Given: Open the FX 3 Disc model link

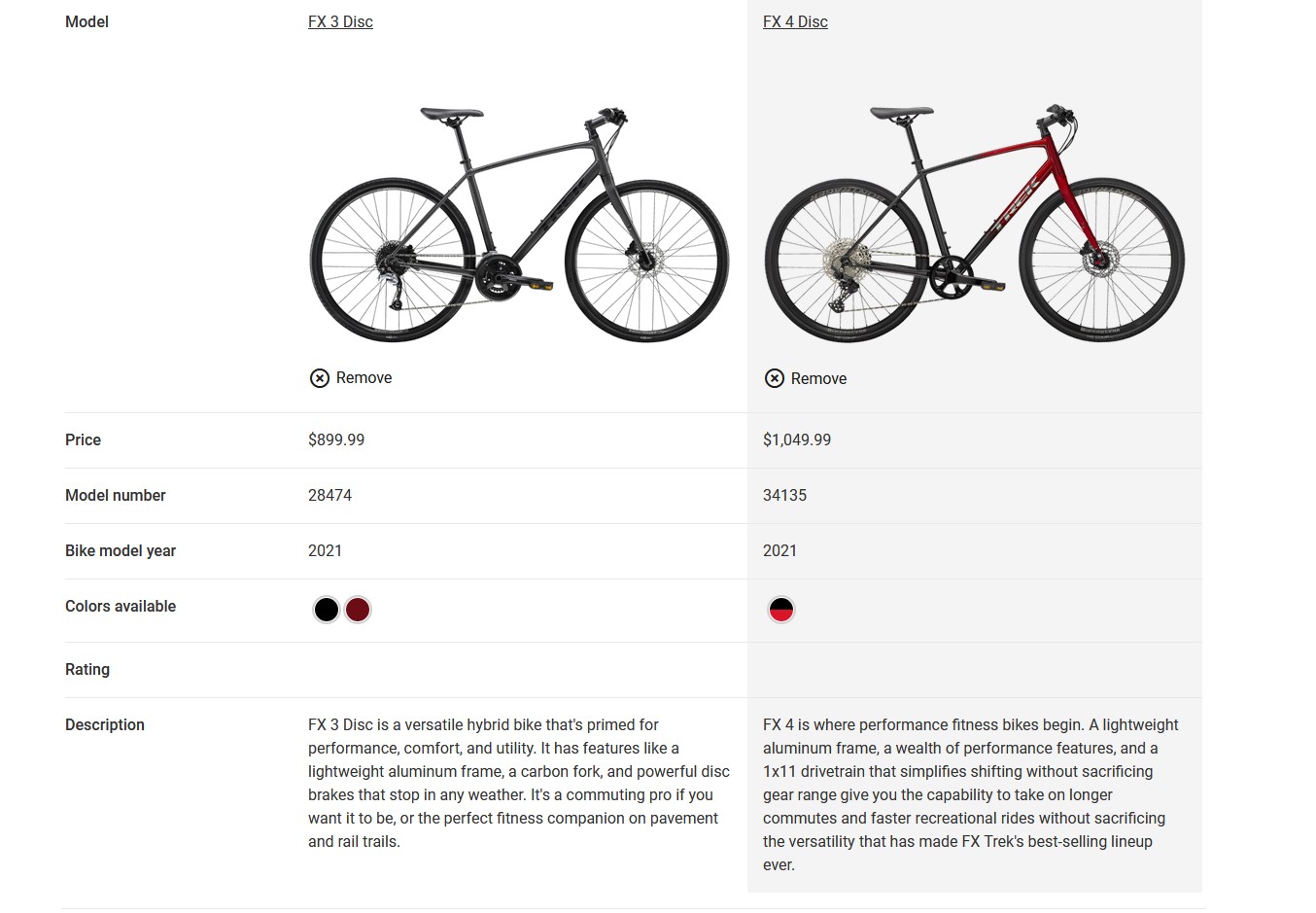Looking at the screenshot, I should click(340, 21).
